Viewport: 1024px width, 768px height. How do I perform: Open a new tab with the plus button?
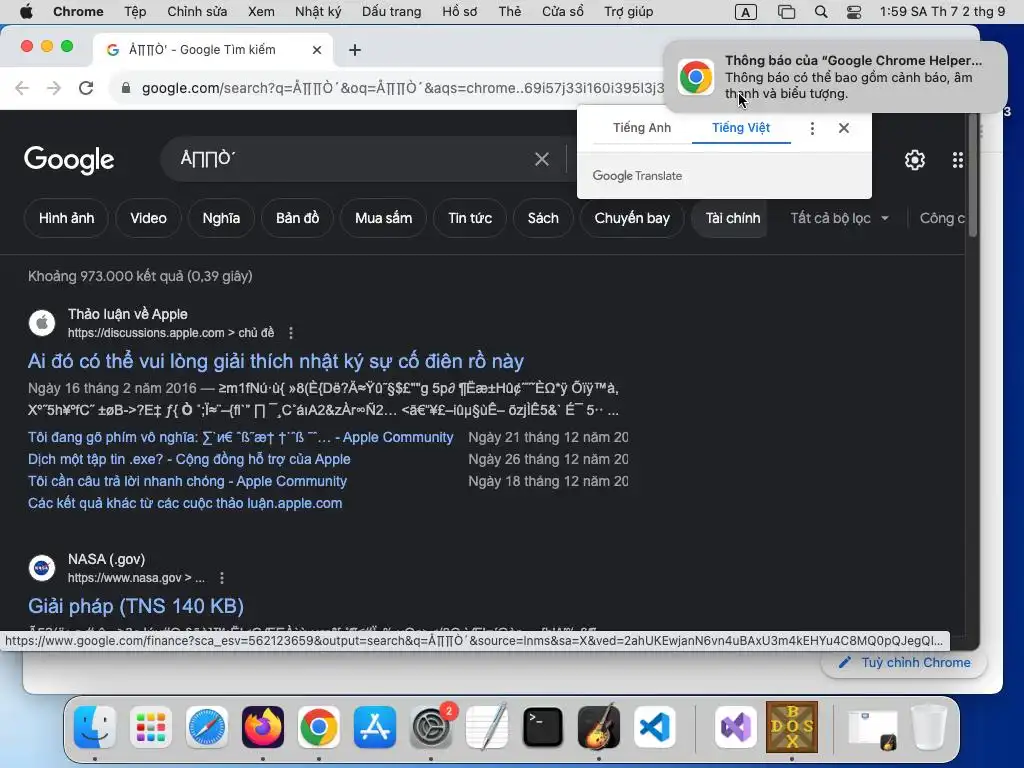[355, 50]
